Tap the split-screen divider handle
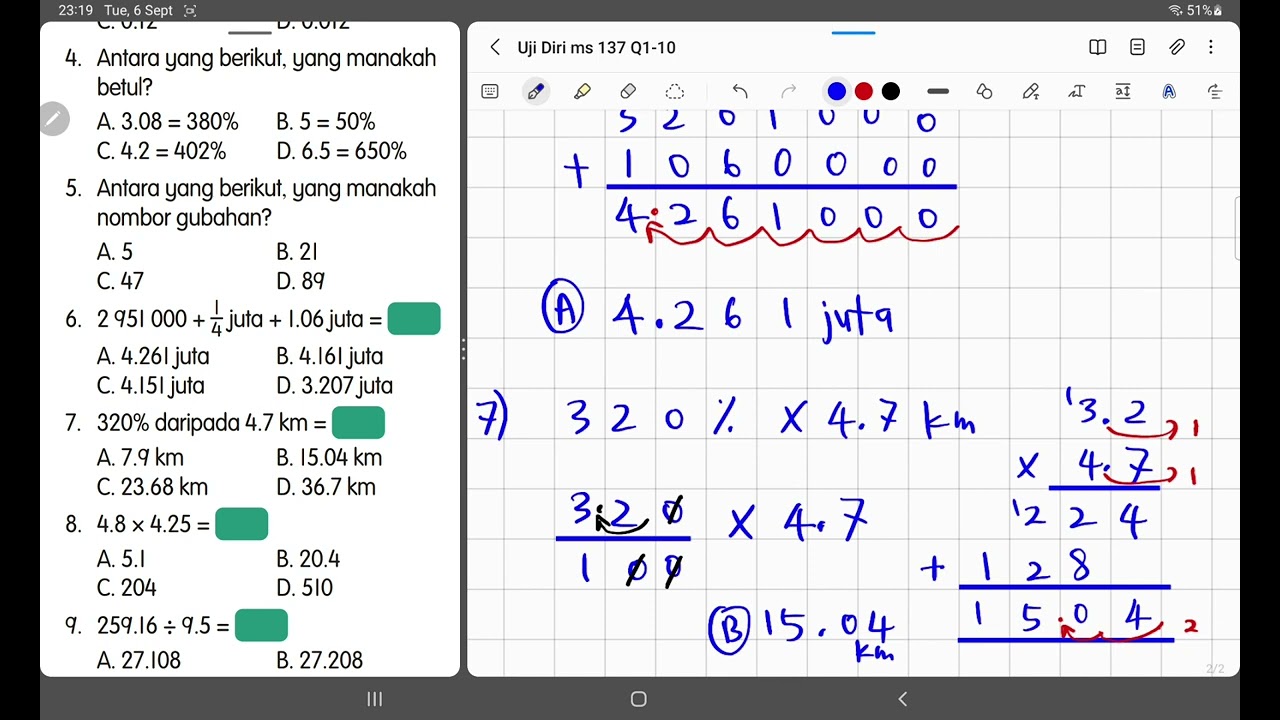Viewport: 1280px width, 720px height. 463,349
